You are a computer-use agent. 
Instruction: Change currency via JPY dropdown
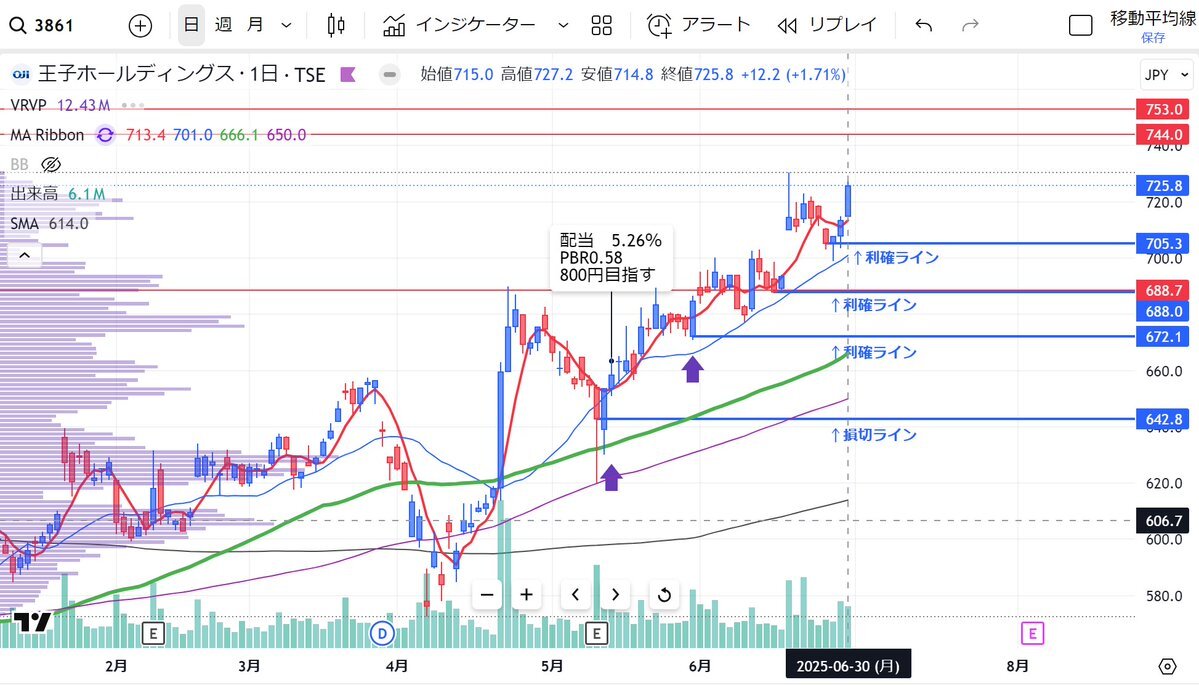(1166, 74)
